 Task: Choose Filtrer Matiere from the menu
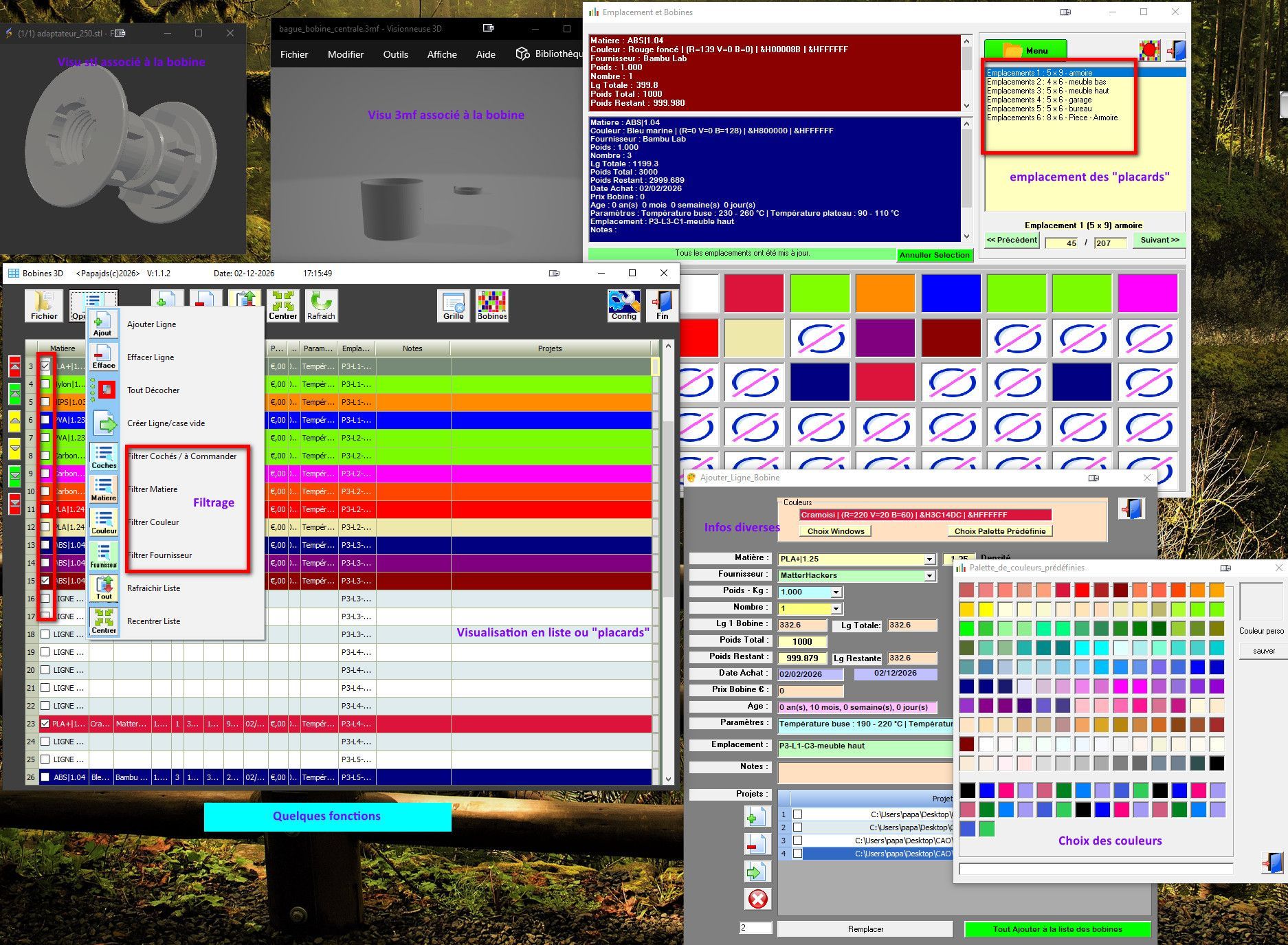tap(153, 489)
